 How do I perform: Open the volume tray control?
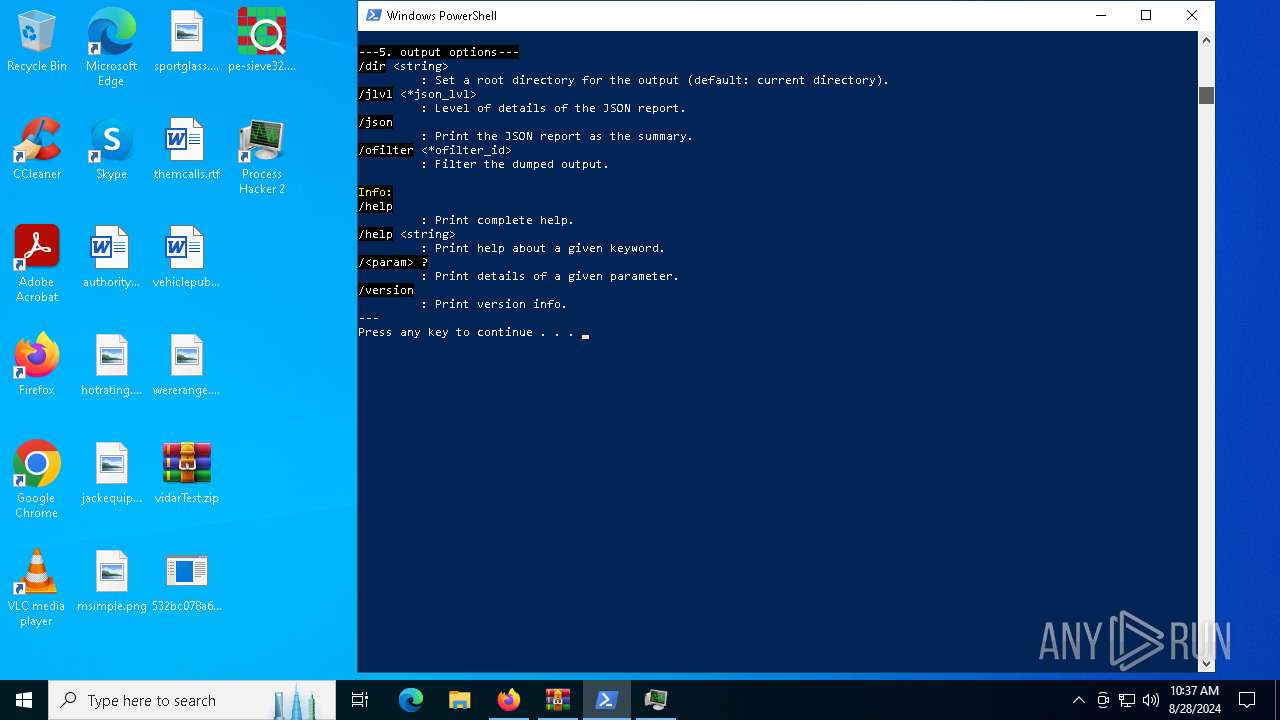point(1151,700)
